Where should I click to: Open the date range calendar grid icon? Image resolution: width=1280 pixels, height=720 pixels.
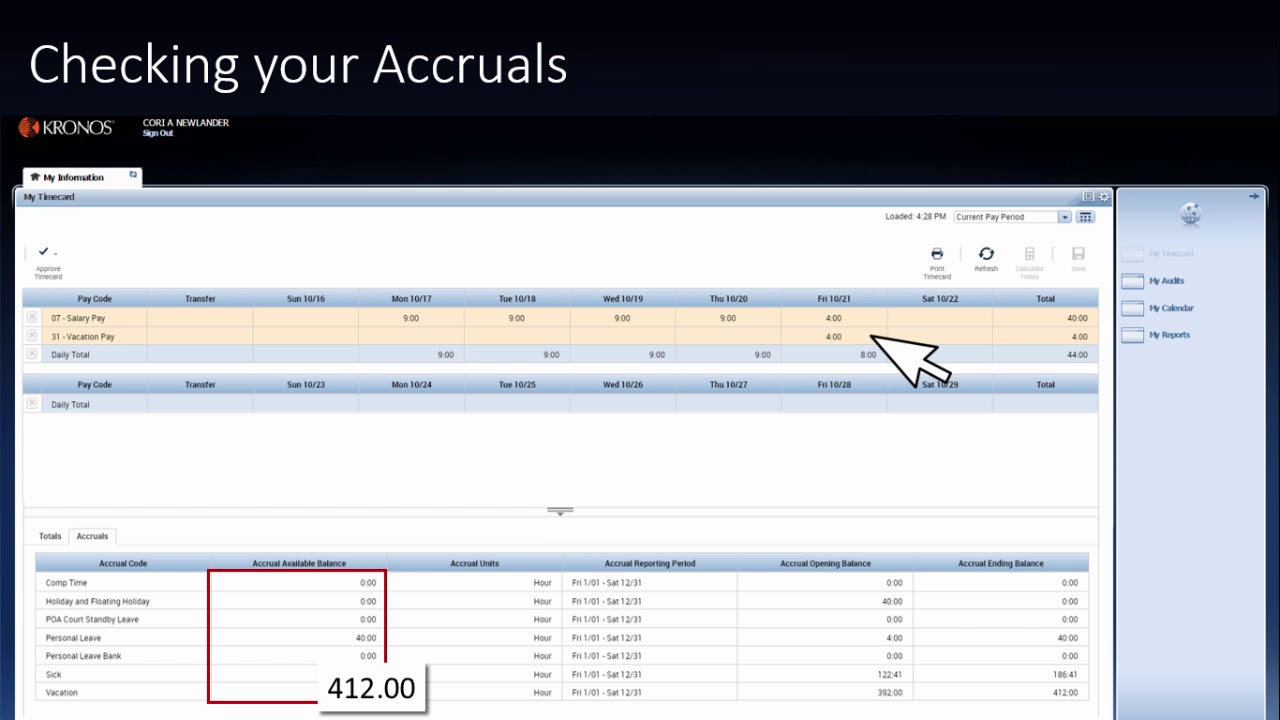pos(1085,217)
